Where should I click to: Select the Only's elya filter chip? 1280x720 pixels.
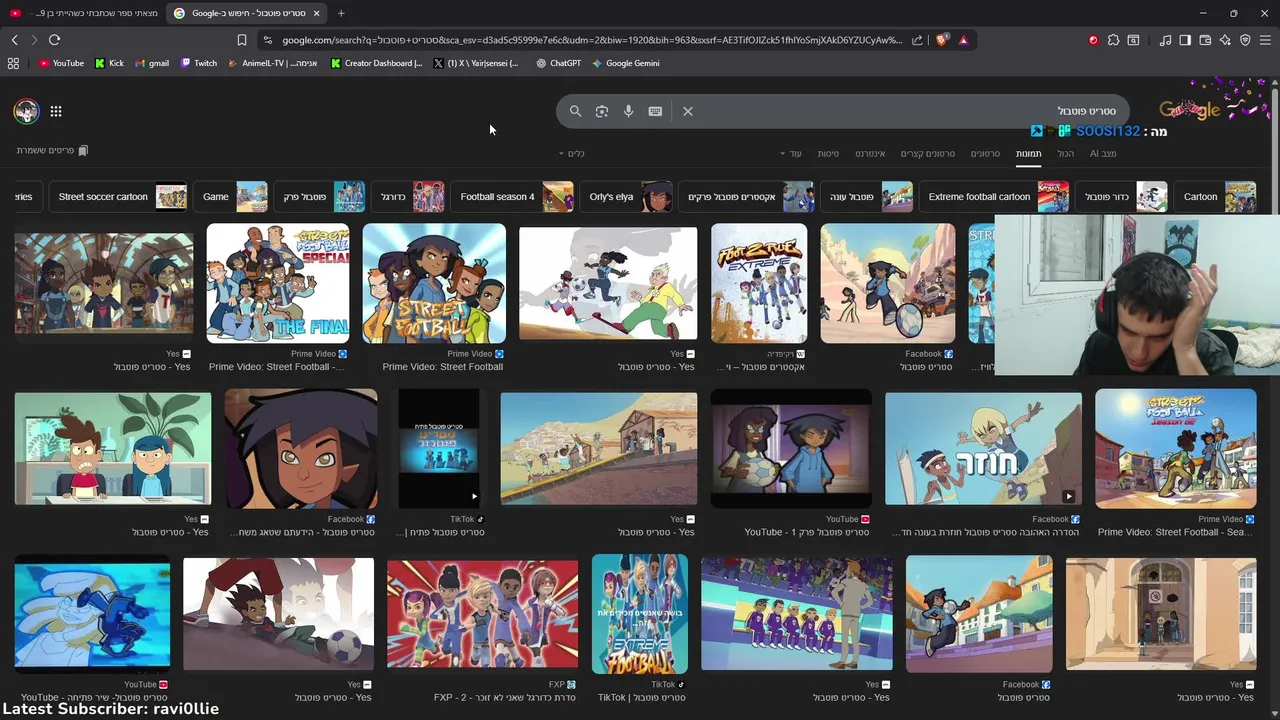(625, 197)
